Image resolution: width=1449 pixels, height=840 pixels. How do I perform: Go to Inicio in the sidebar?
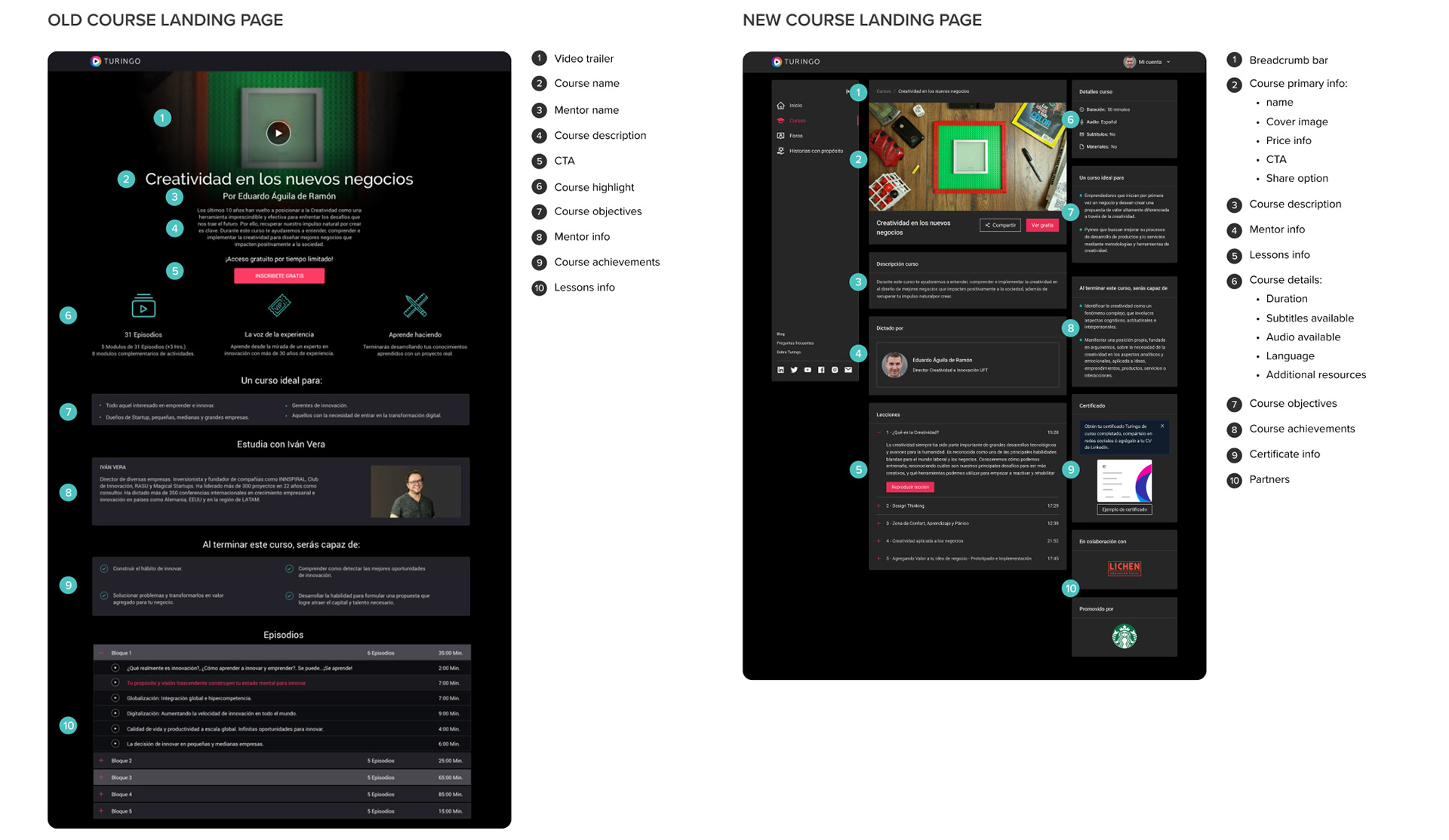point(789,106)
